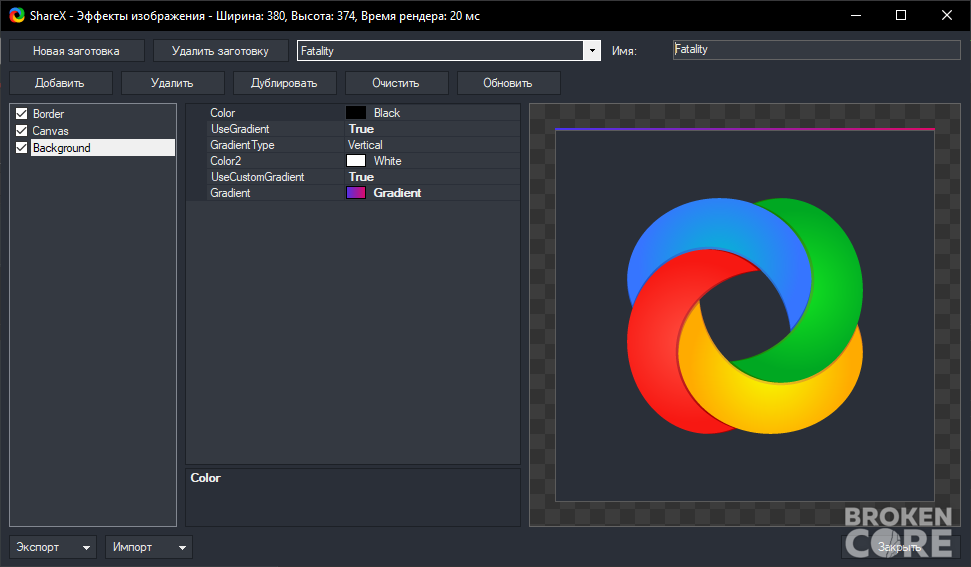Select the GradientType property row
This screenshot has height=567, width=971.
pyautogui.click(x=353, y=145)
